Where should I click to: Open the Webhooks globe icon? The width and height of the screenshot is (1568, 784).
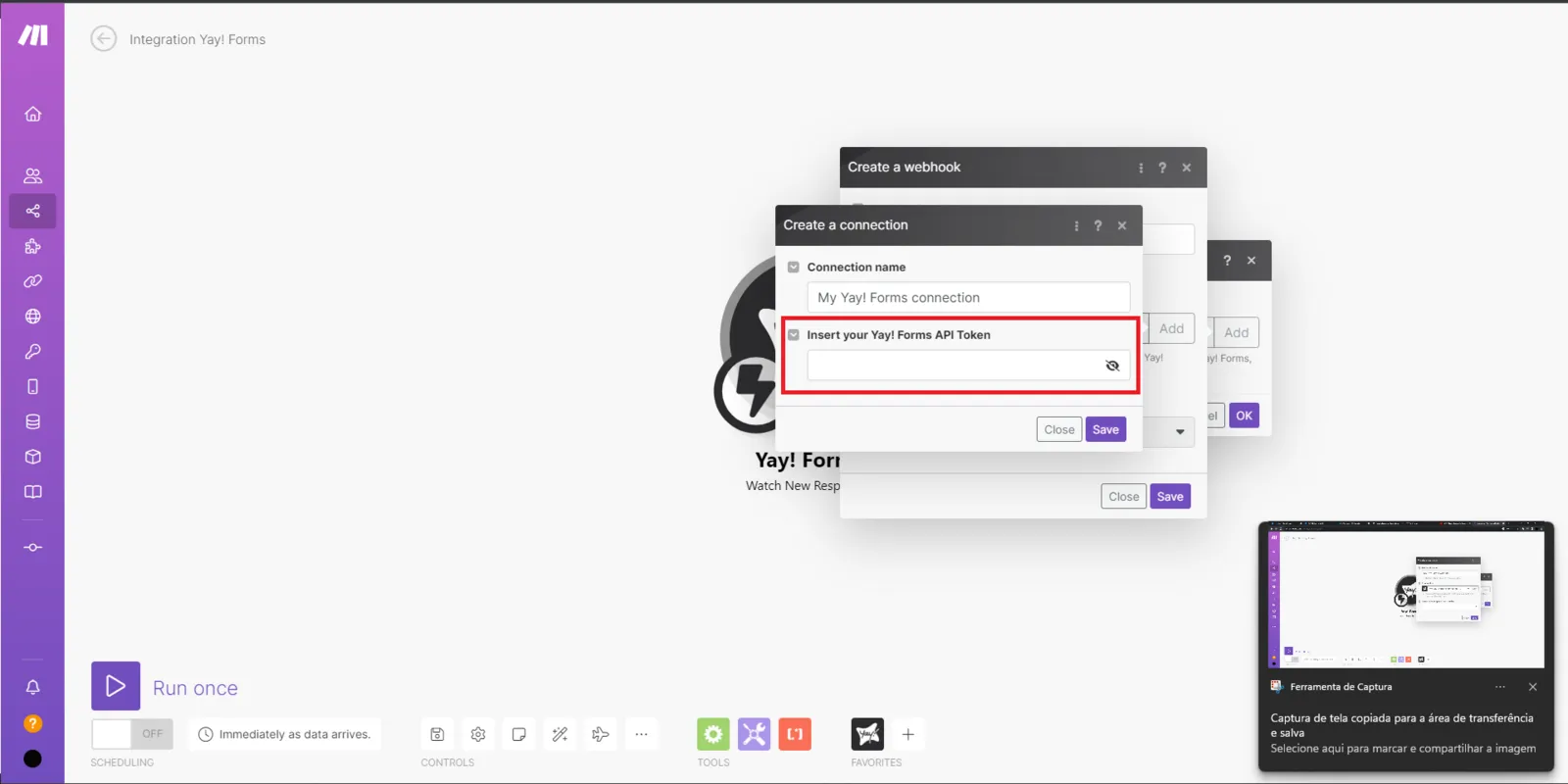33,317
